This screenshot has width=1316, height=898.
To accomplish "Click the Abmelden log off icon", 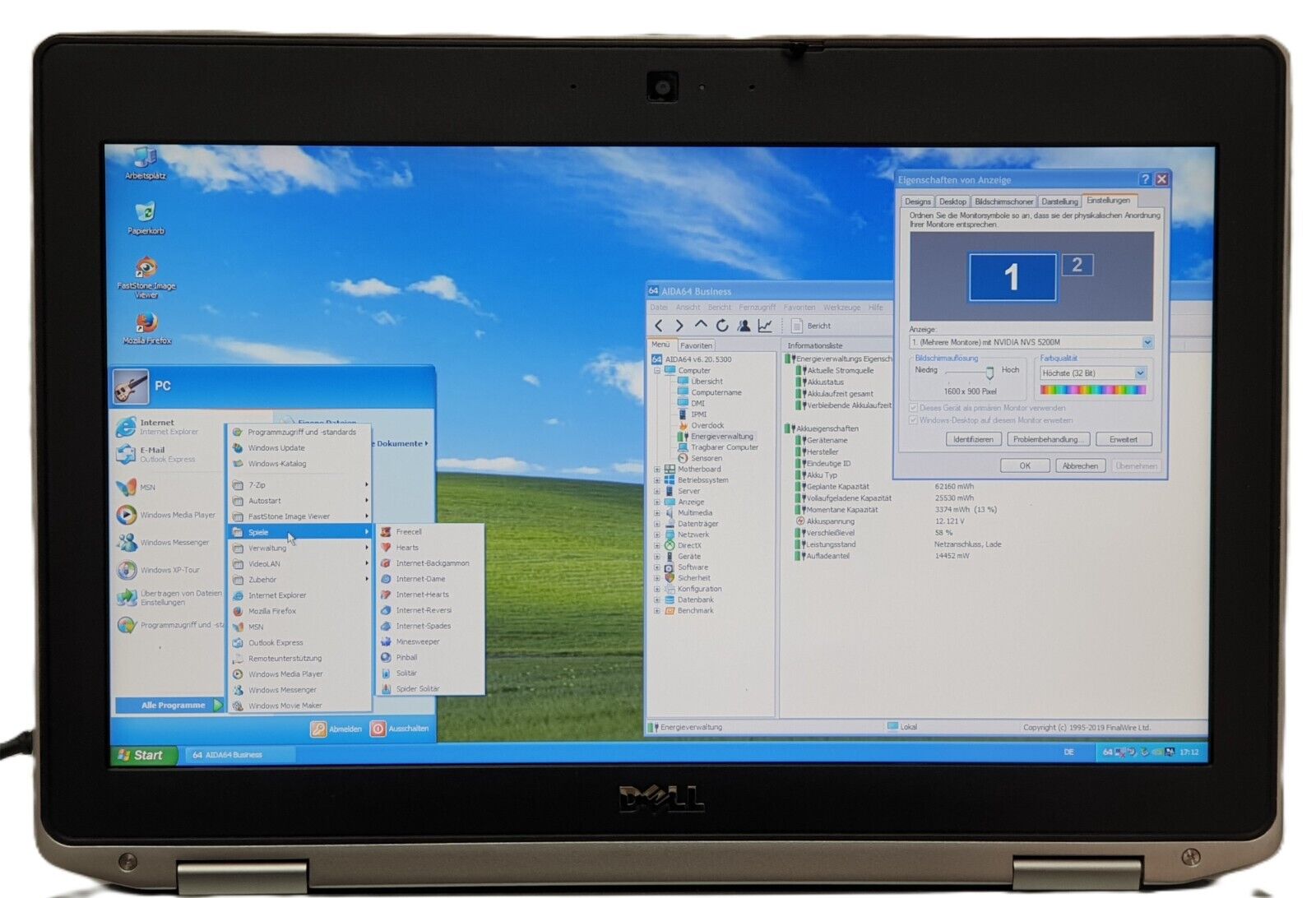I will pos(318,729).
